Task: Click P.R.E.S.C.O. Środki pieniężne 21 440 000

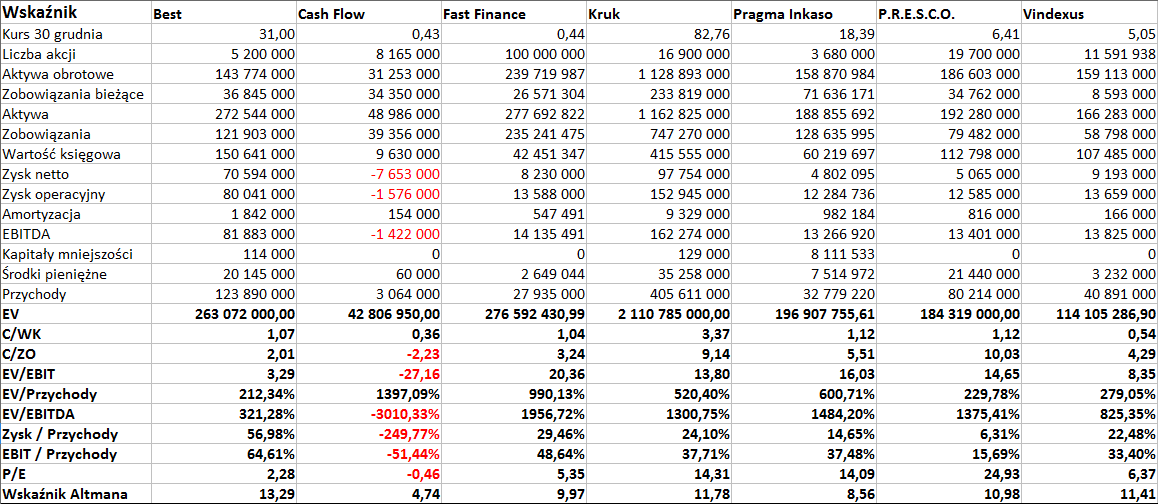Action: (x=949, y=274)
